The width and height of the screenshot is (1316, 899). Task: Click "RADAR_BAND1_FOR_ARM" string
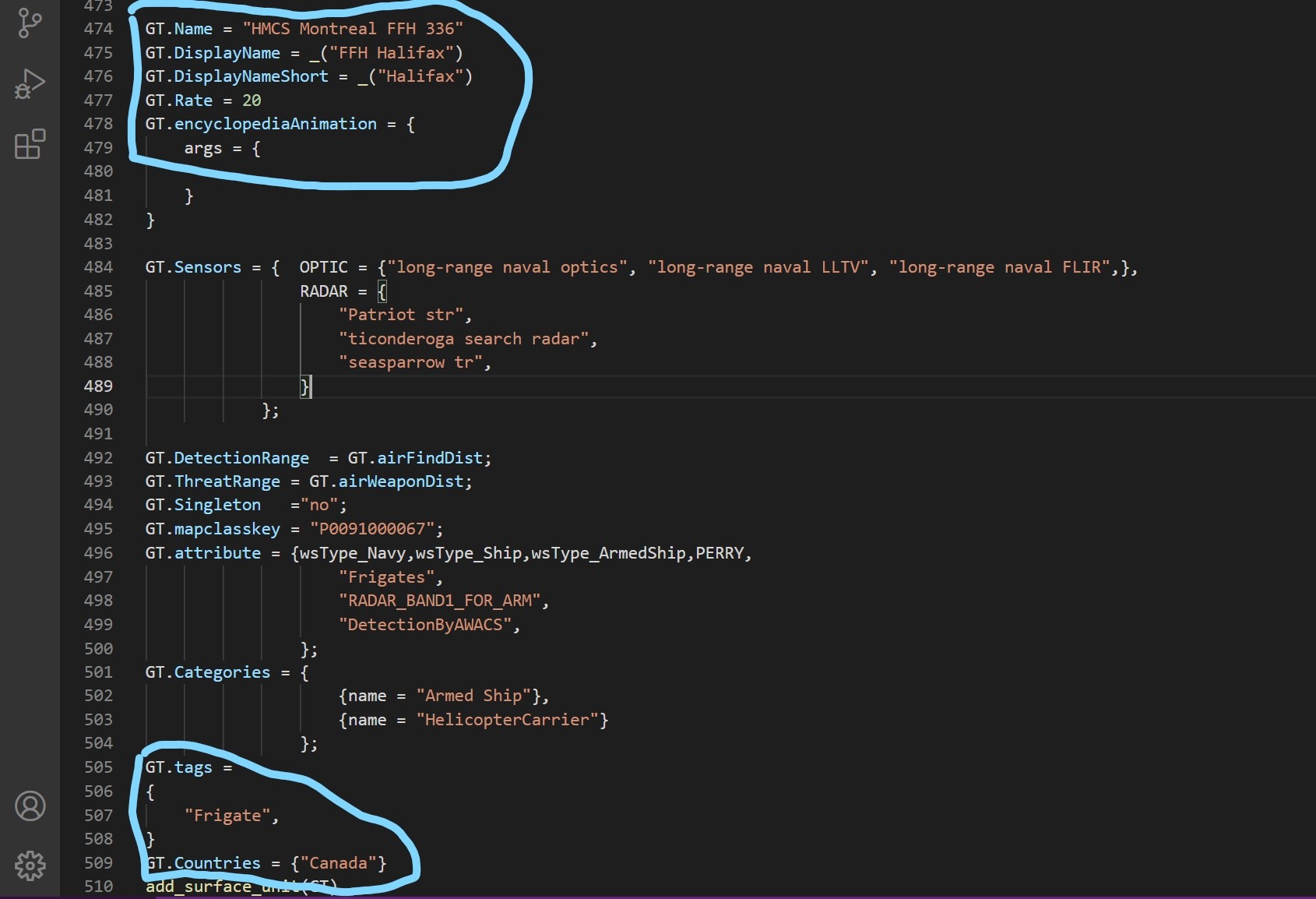(440, 601)
